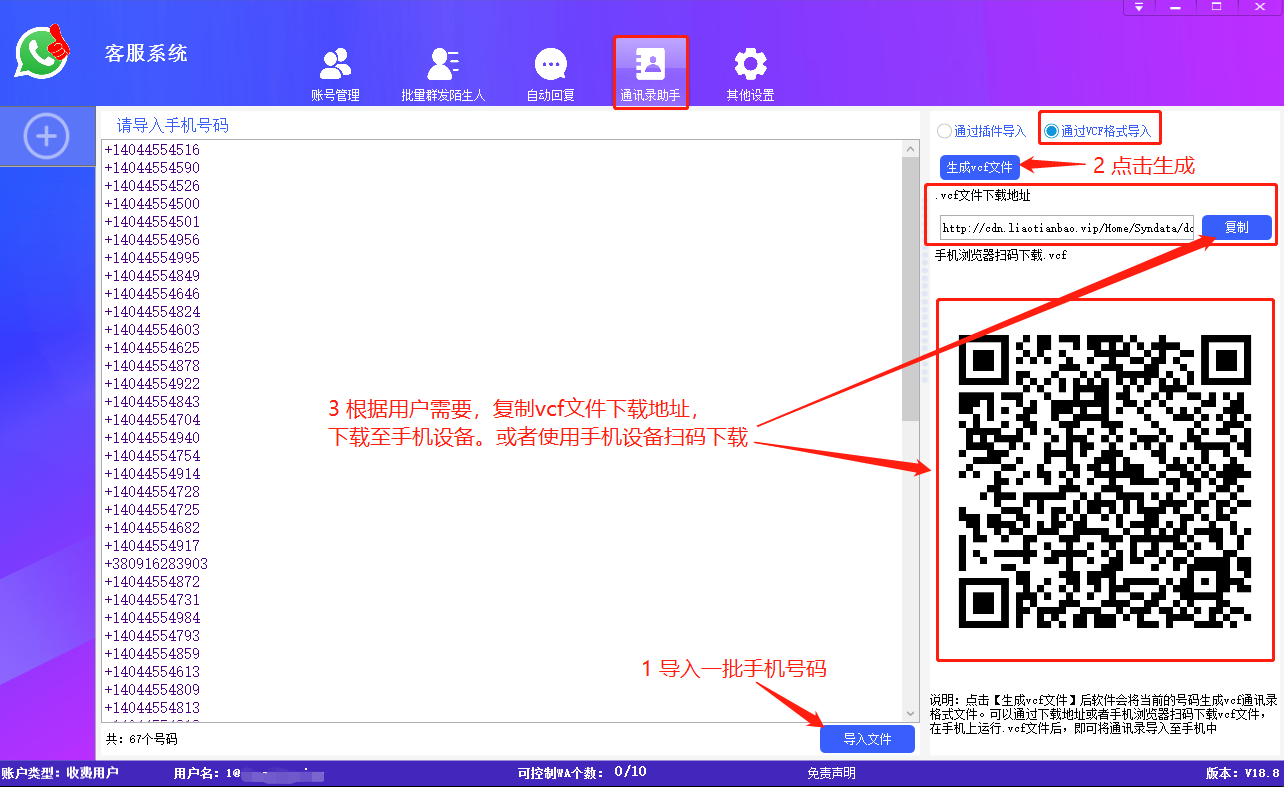This screenshot has height=787, width=1284.
Task: Click the phone list scrollbar up arrow
Action: click(910, 149)
